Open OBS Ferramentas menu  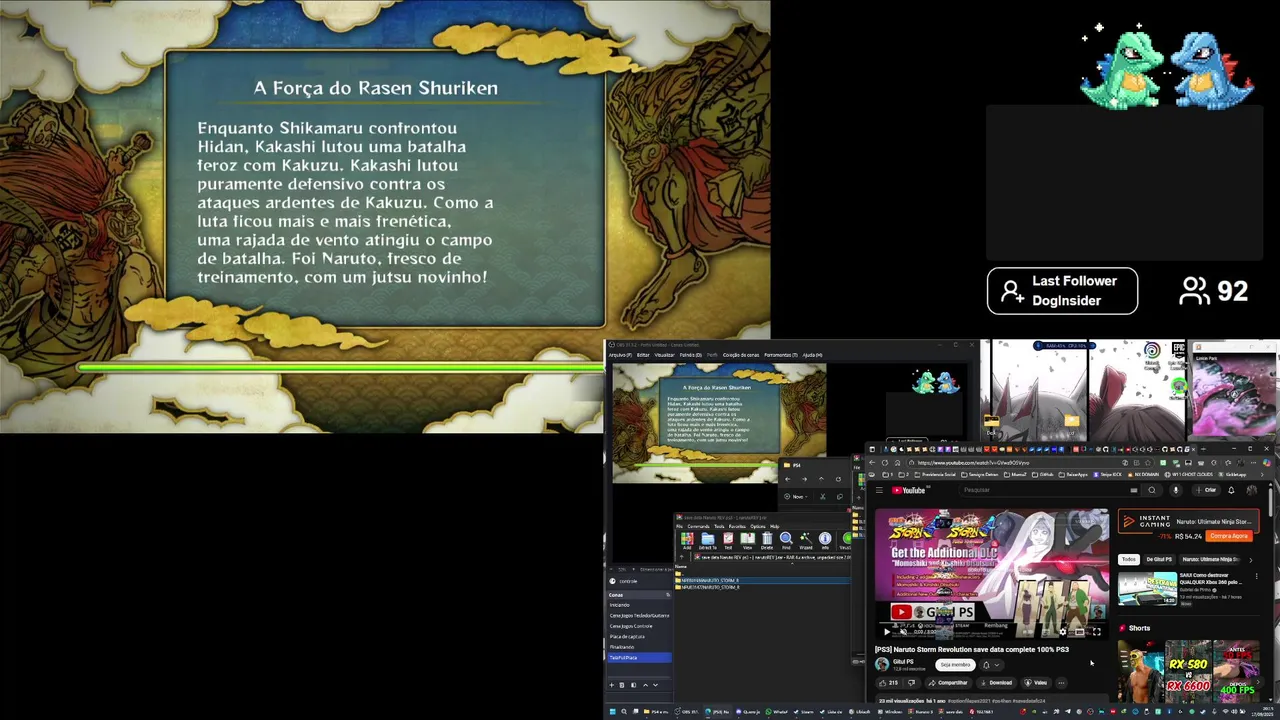pyautogui.click(x=780, y=355)
